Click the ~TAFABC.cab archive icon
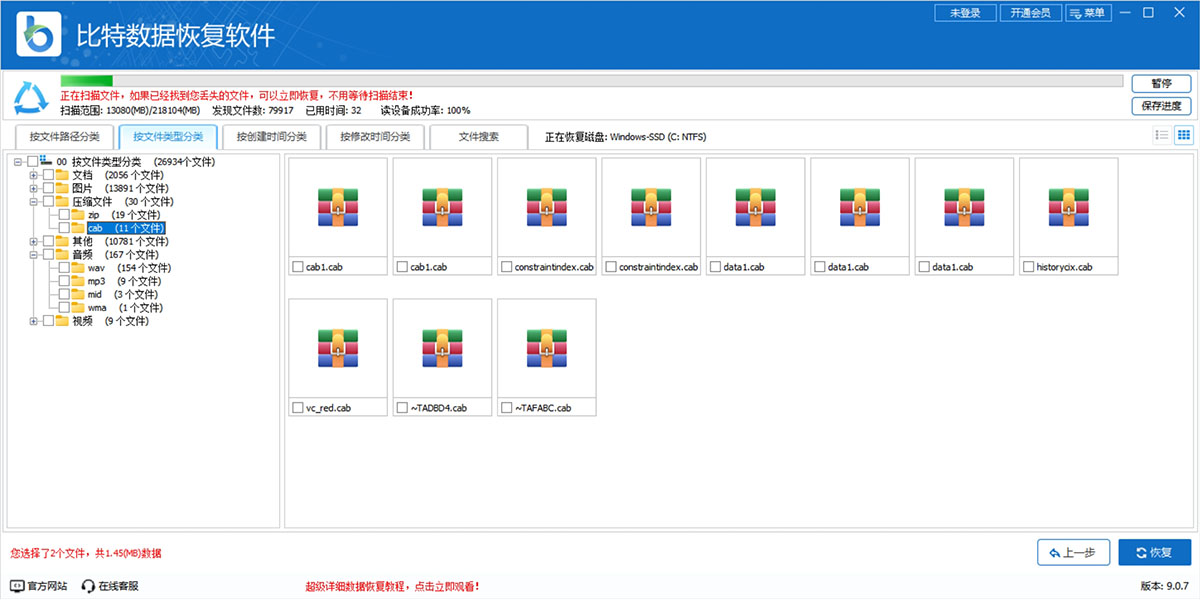Screen dimensions: 1200x600 coord(546,347)
